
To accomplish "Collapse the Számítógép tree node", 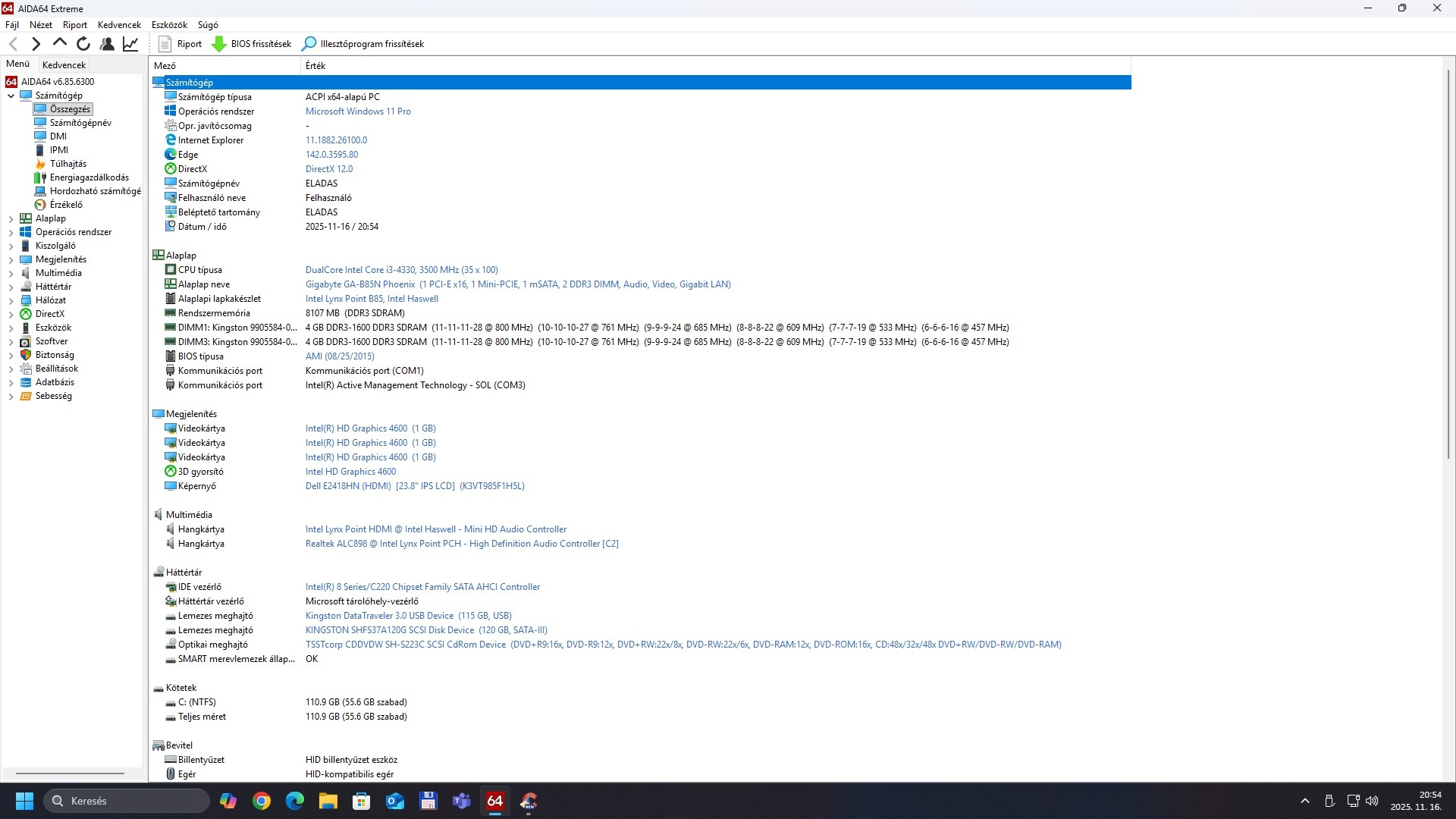I will pos(11,96).
